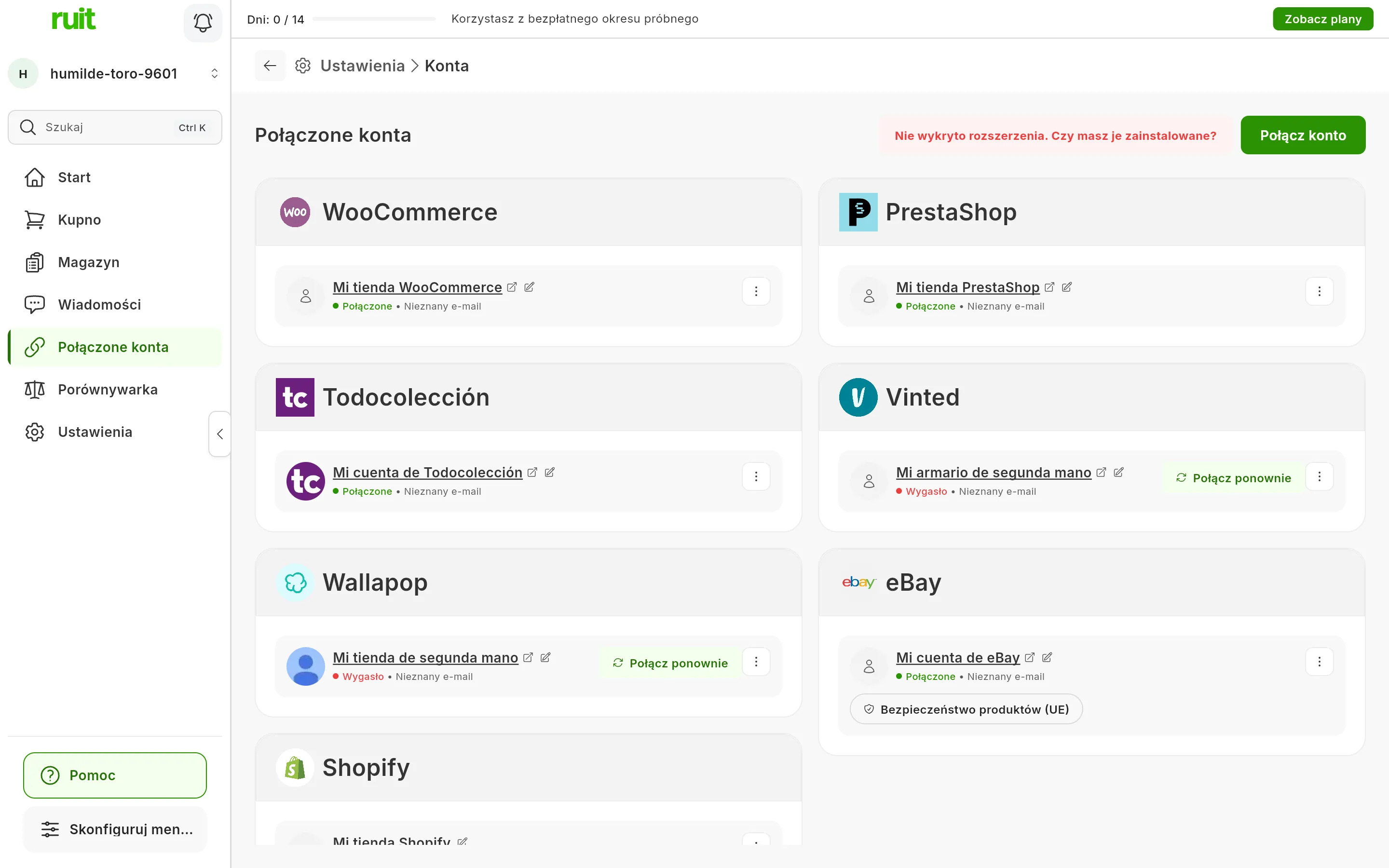1389x868 pixels.
Task: Click the ruit logo
Action: tap(73, 19)
